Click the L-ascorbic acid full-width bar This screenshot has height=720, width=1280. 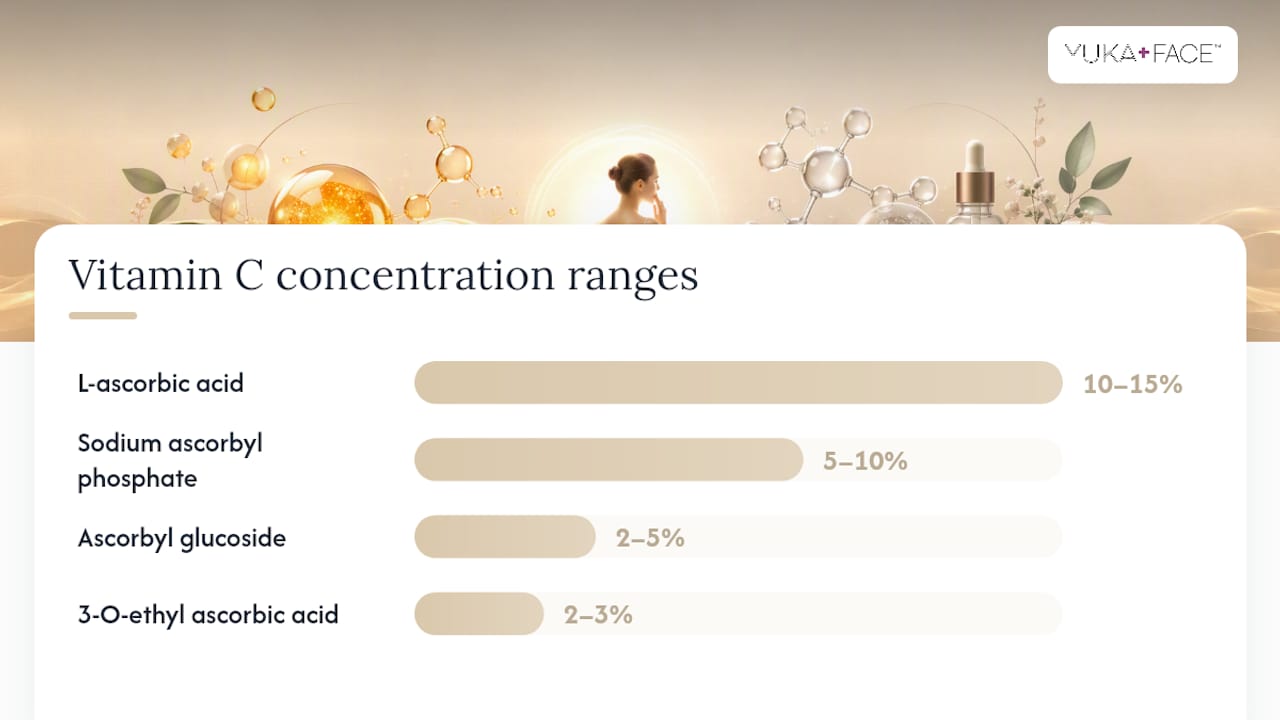738,382
